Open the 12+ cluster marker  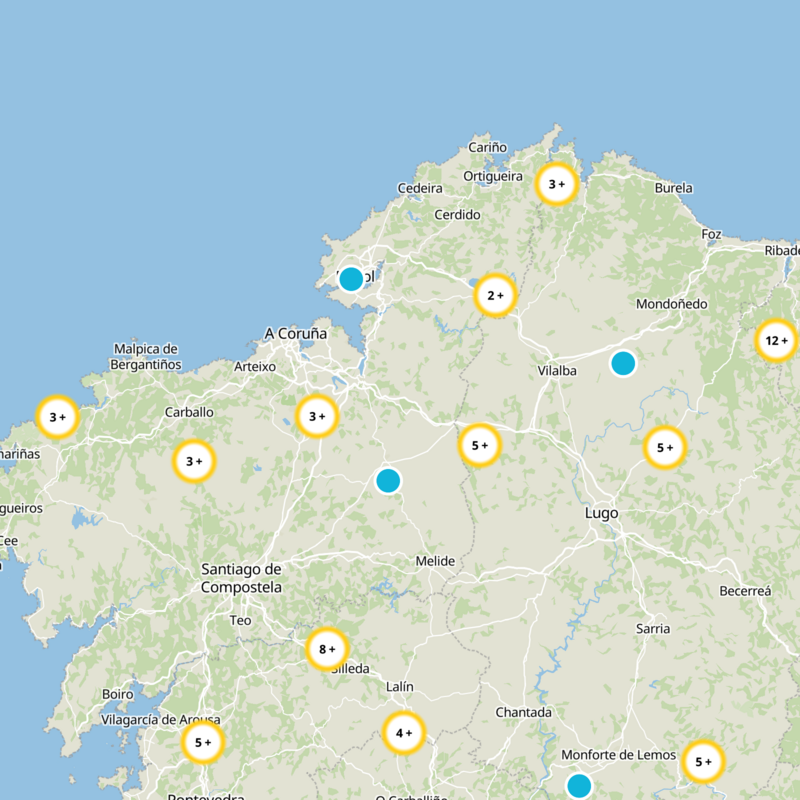(777, 340)
